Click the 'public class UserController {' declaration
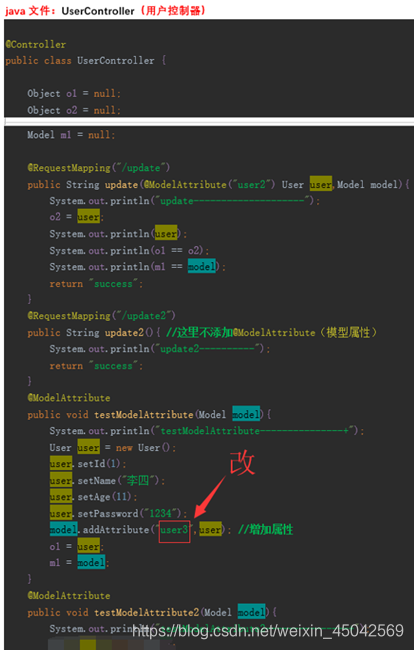The width and height of the screenshot is (414, 650). pyautogui.click(x=86, y=61)
